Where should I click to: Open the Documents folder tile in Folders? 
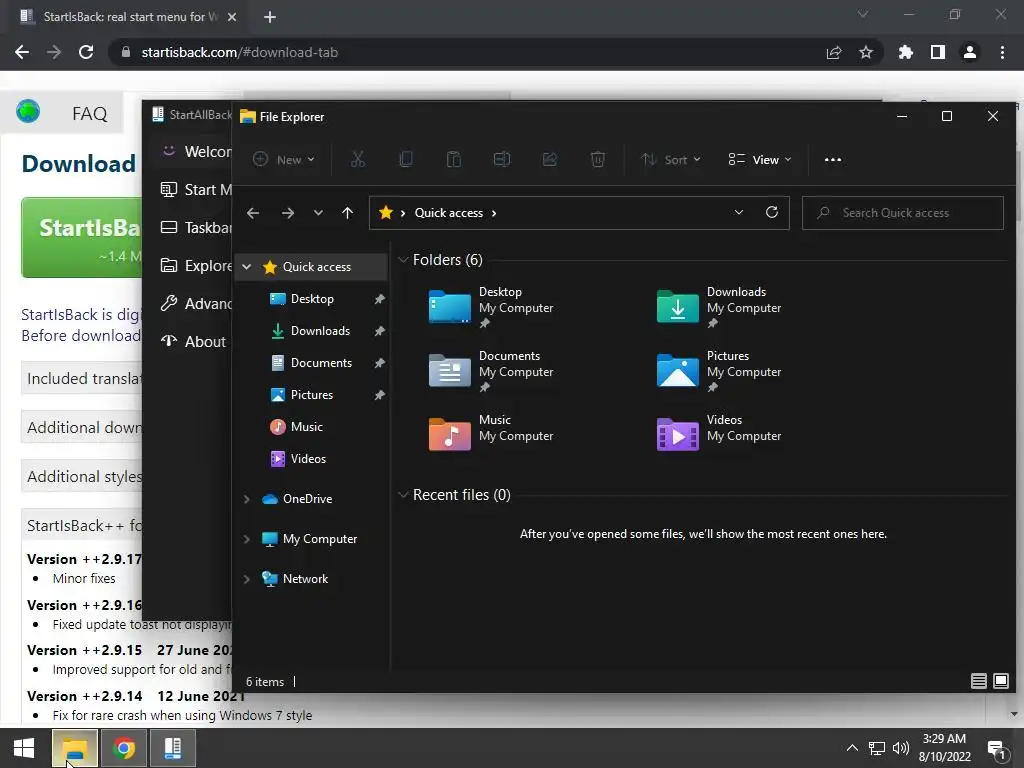[x=492, y=371]
